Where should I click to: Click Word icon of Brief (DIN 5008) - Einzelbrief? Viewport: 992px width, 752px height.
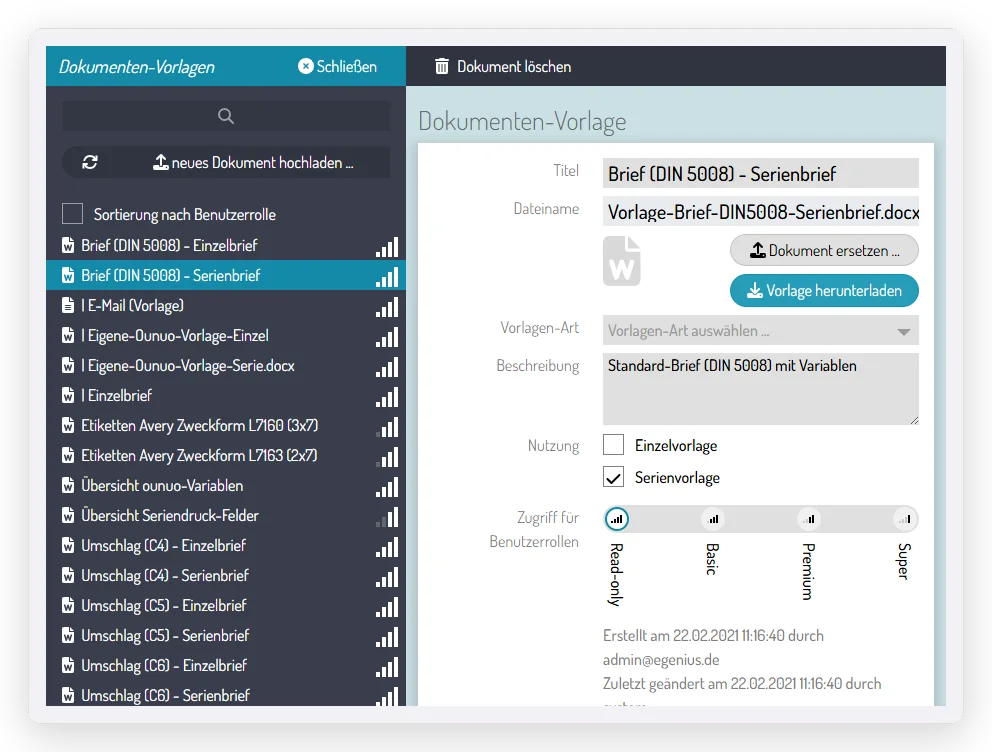click(68, 246)
